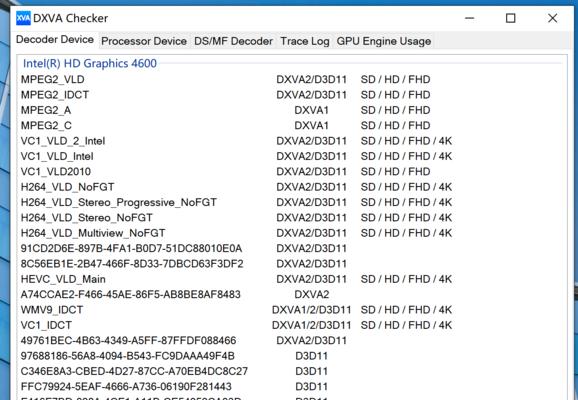Click DXVA1/2/D3D11 value in the WMV9_IDCT row
The image size is (578, 400).
pos(311,310)
